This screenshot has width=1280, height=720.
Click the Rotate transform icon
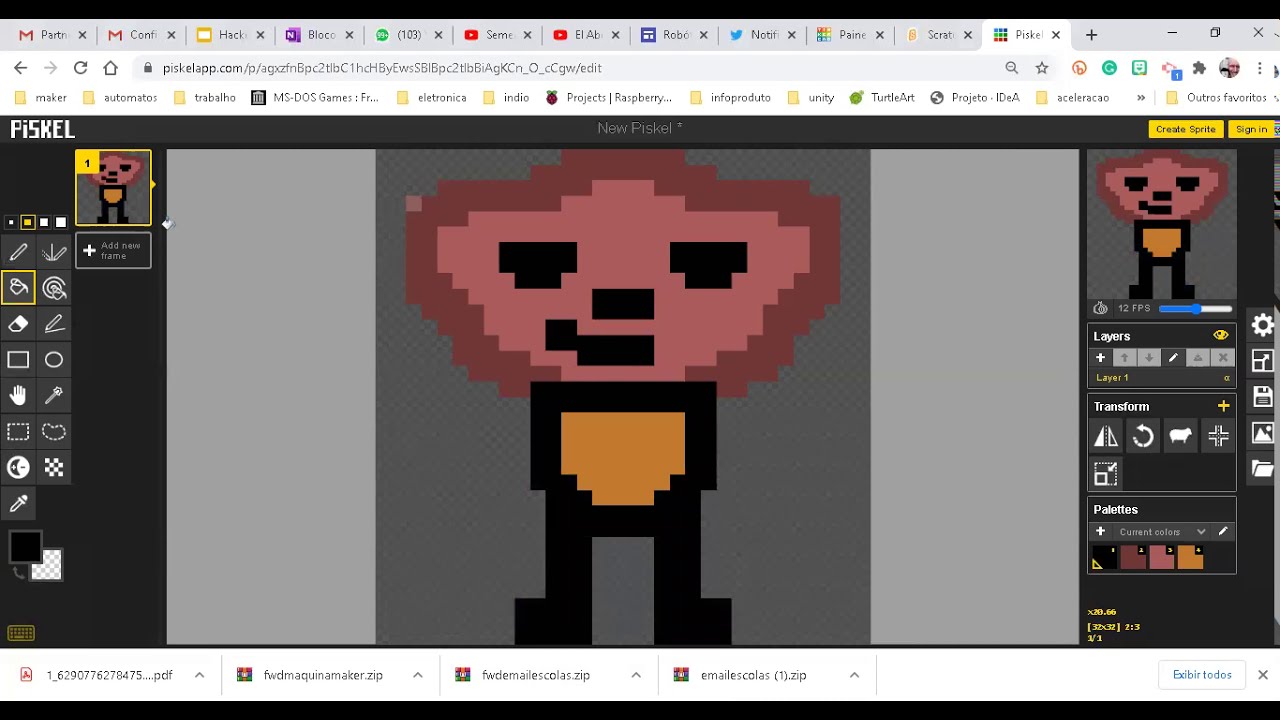pyautogui.click(x=1143, y=436)
